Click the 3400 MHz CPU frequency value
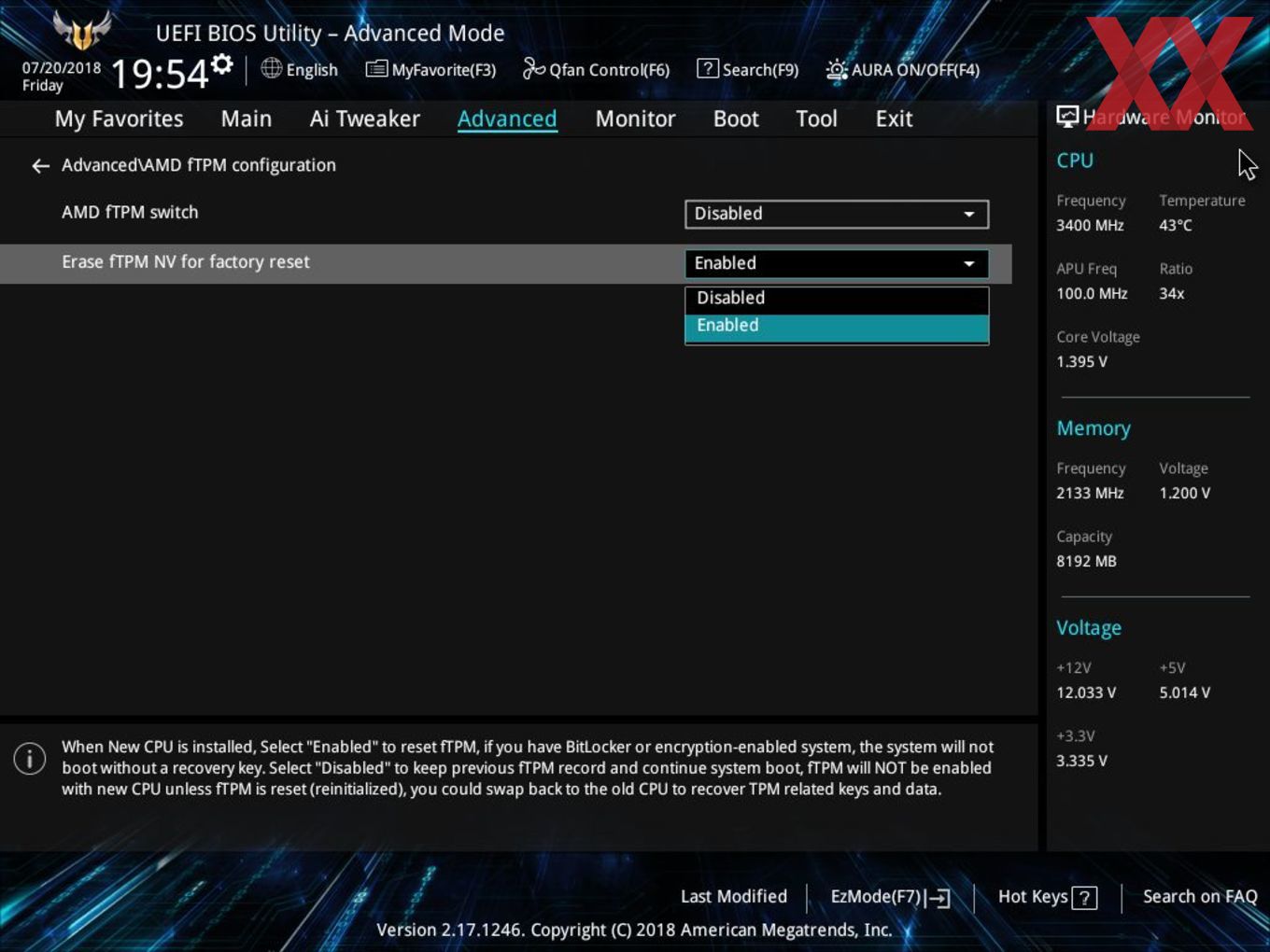 click(1090, 226)
